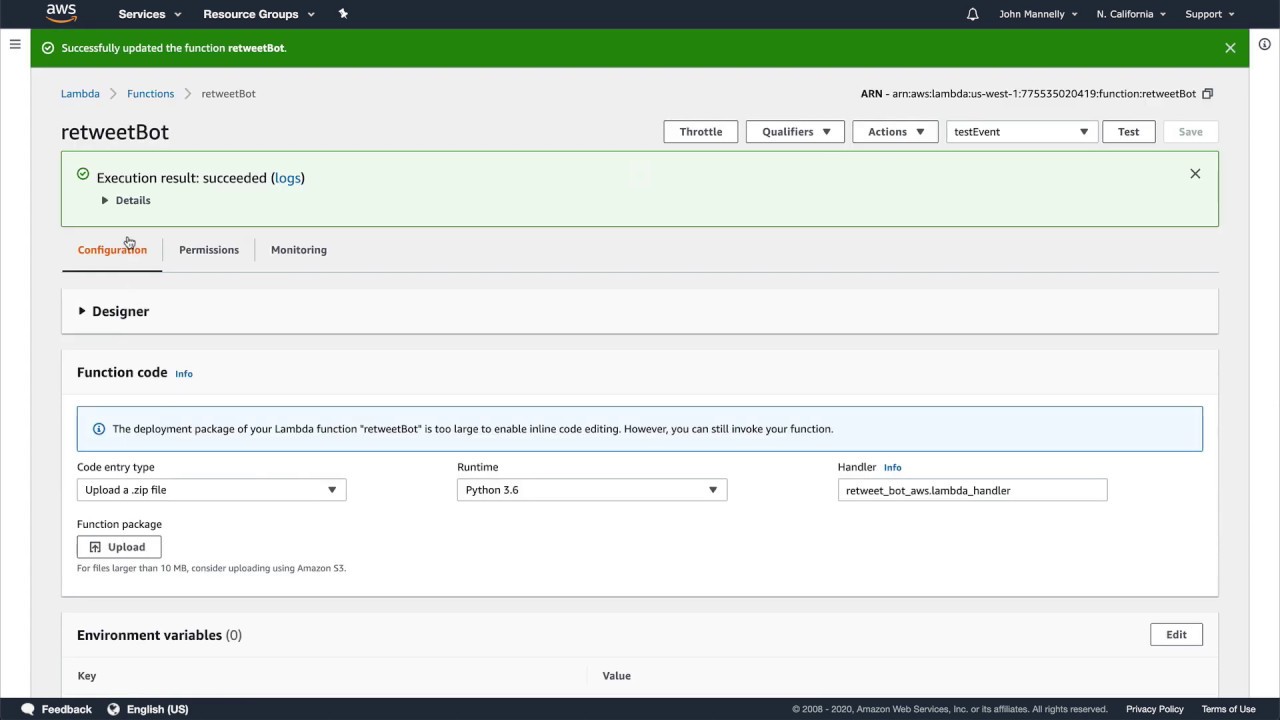Dismiss the green success banner
This screenshot has width=1280, height=720.
point(1230,48)
